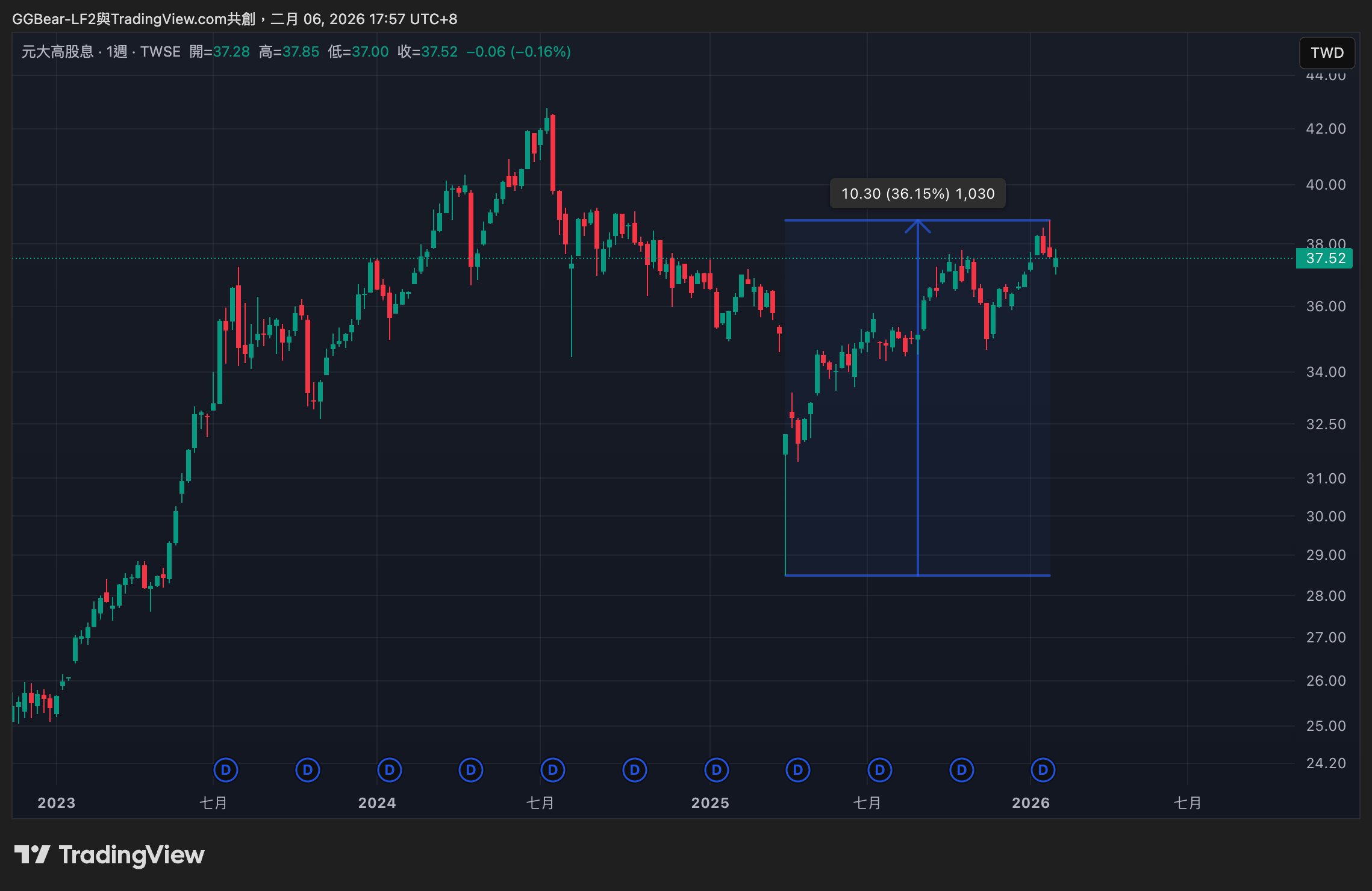The image size is (1372, 891).
Task: Click the 32.50 label on the price scale
Action: [1325, 424]
